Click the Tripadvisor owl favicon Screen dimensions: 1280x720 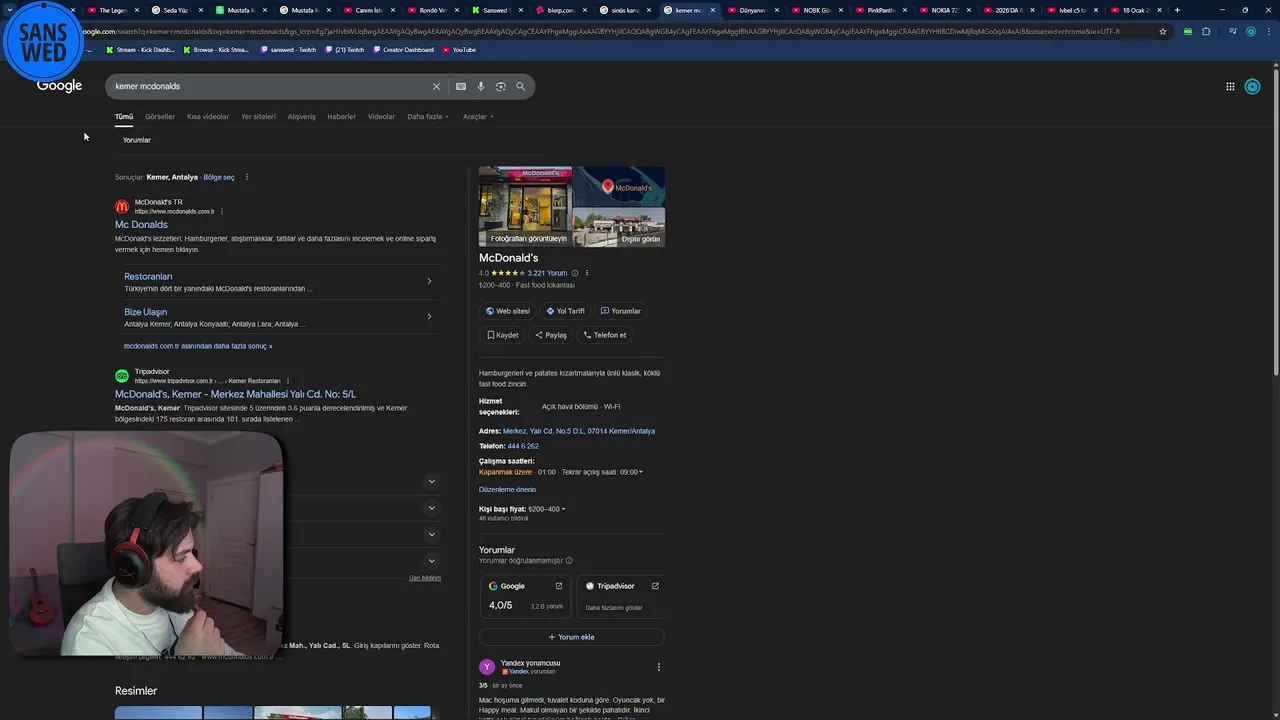pos(122,376)
